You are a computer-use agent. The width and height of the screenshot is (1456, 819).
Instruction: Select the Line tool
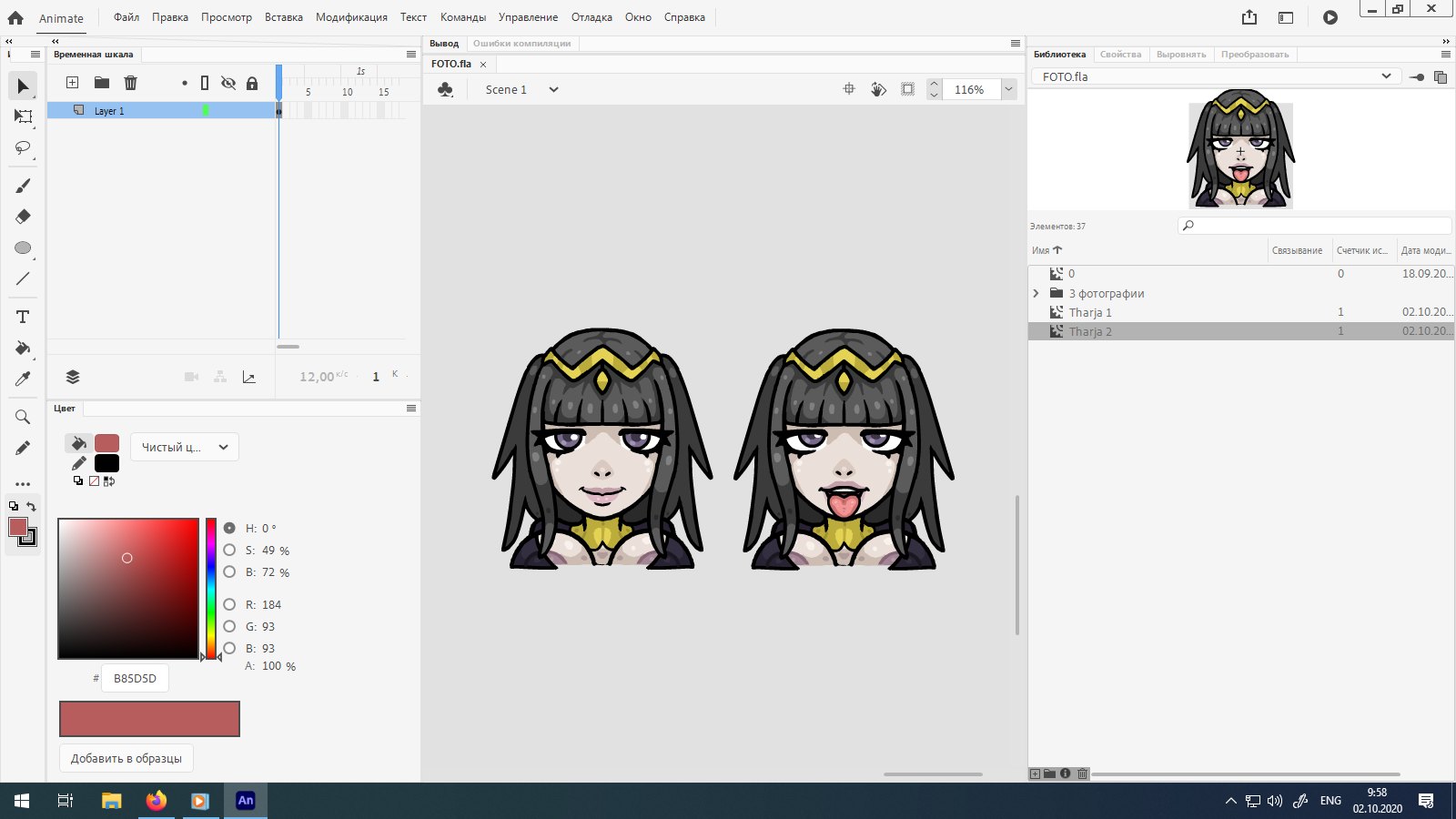23,278
